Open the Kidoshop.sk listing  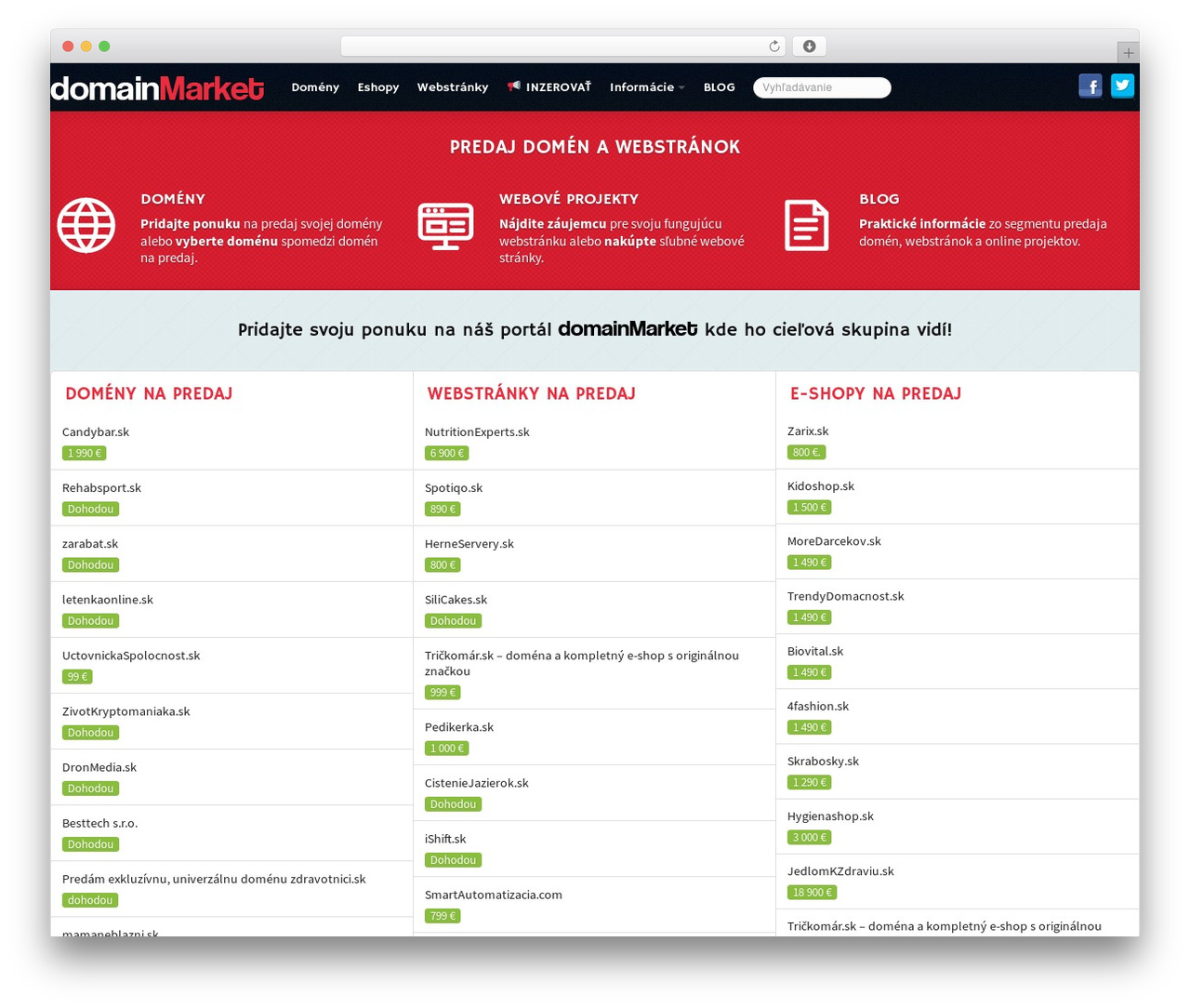click(821, 486)
